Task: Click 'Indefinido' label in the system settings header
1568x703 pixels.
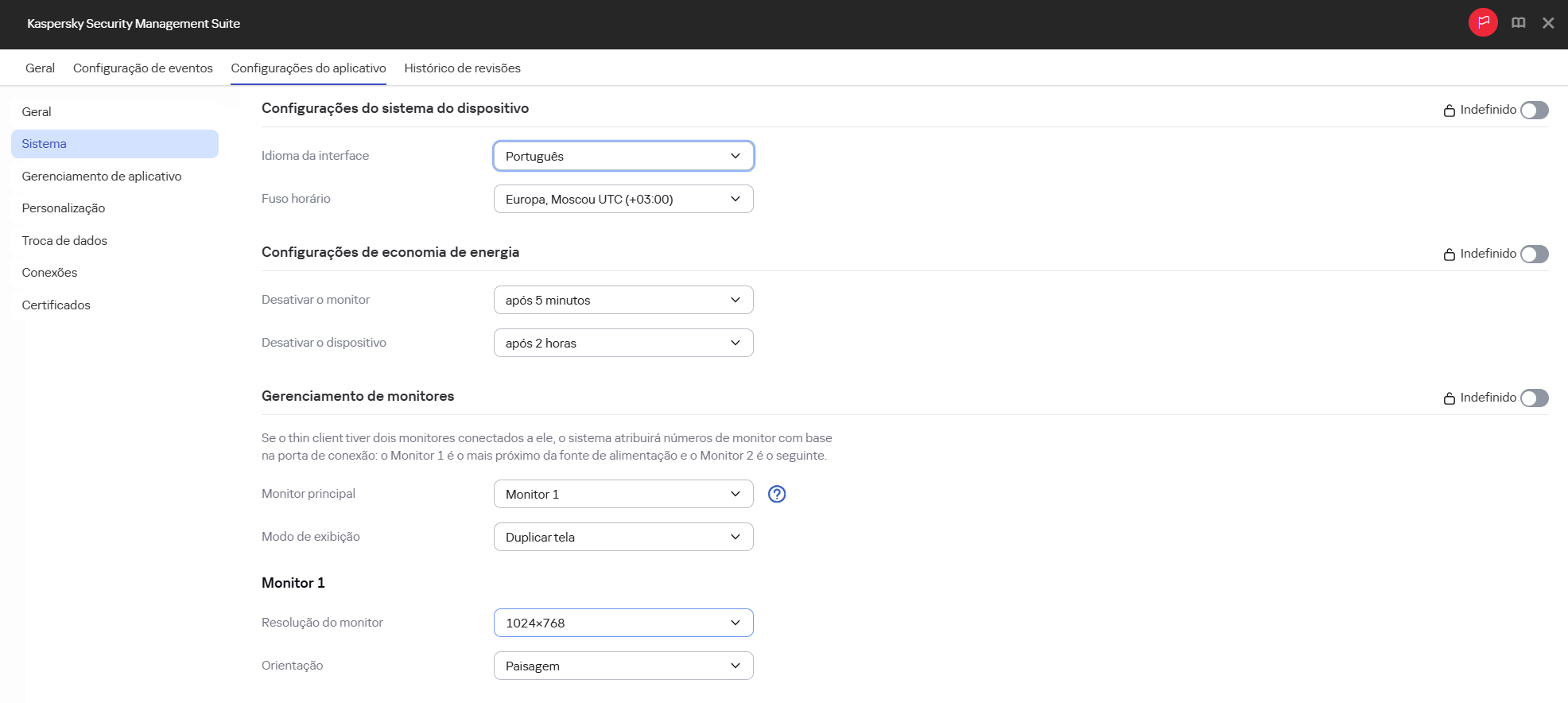Action: (x=1488, y=110)
